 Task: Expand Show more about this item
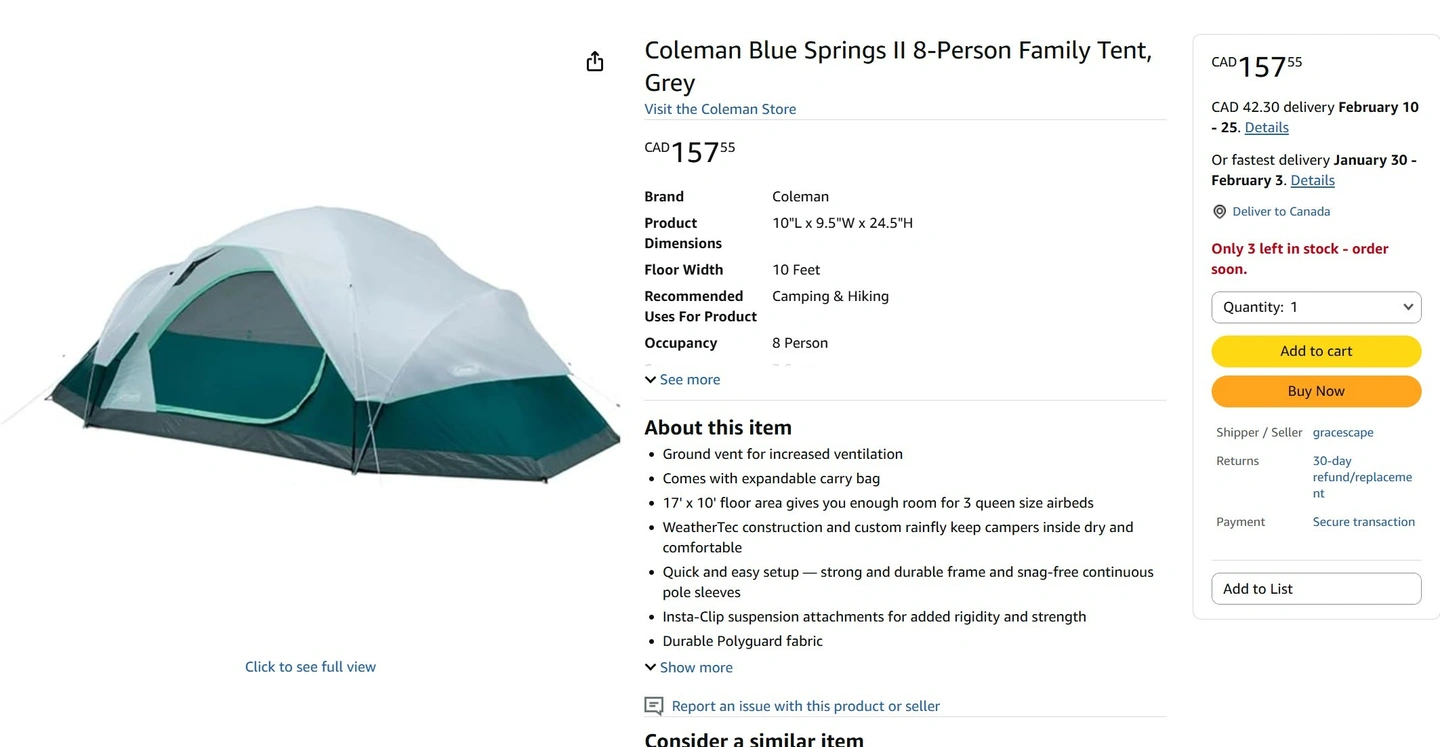[696, 668]
